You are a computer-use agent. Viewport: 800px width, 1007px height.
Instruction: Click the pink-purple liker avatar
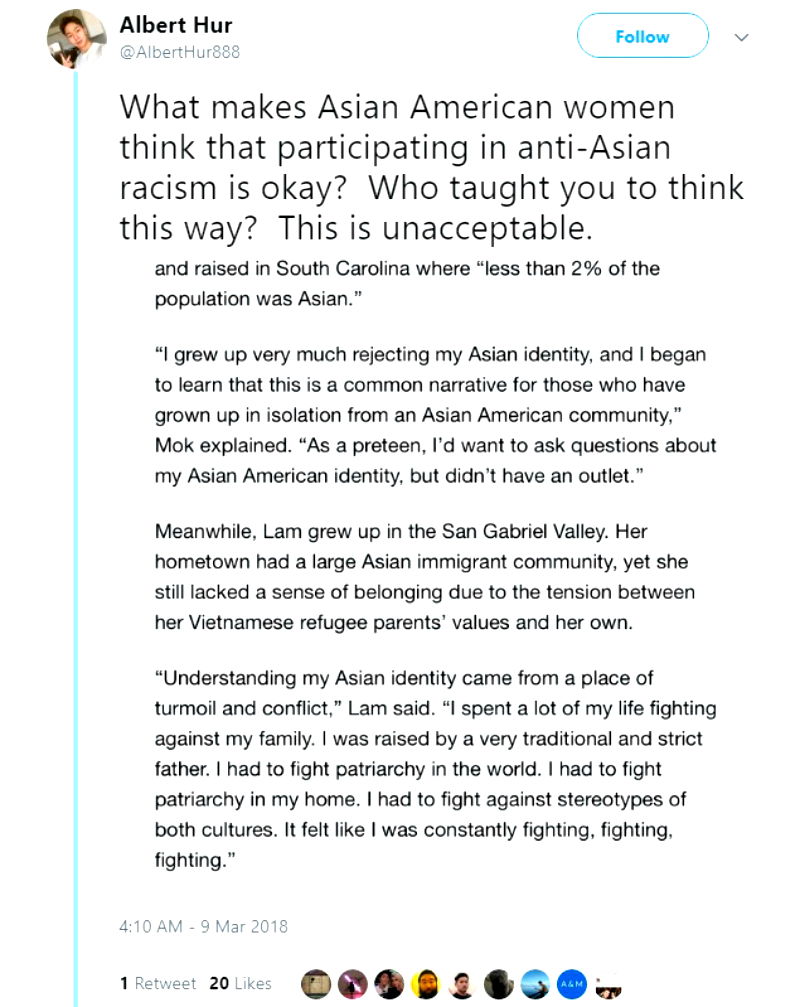pos(352,983)
